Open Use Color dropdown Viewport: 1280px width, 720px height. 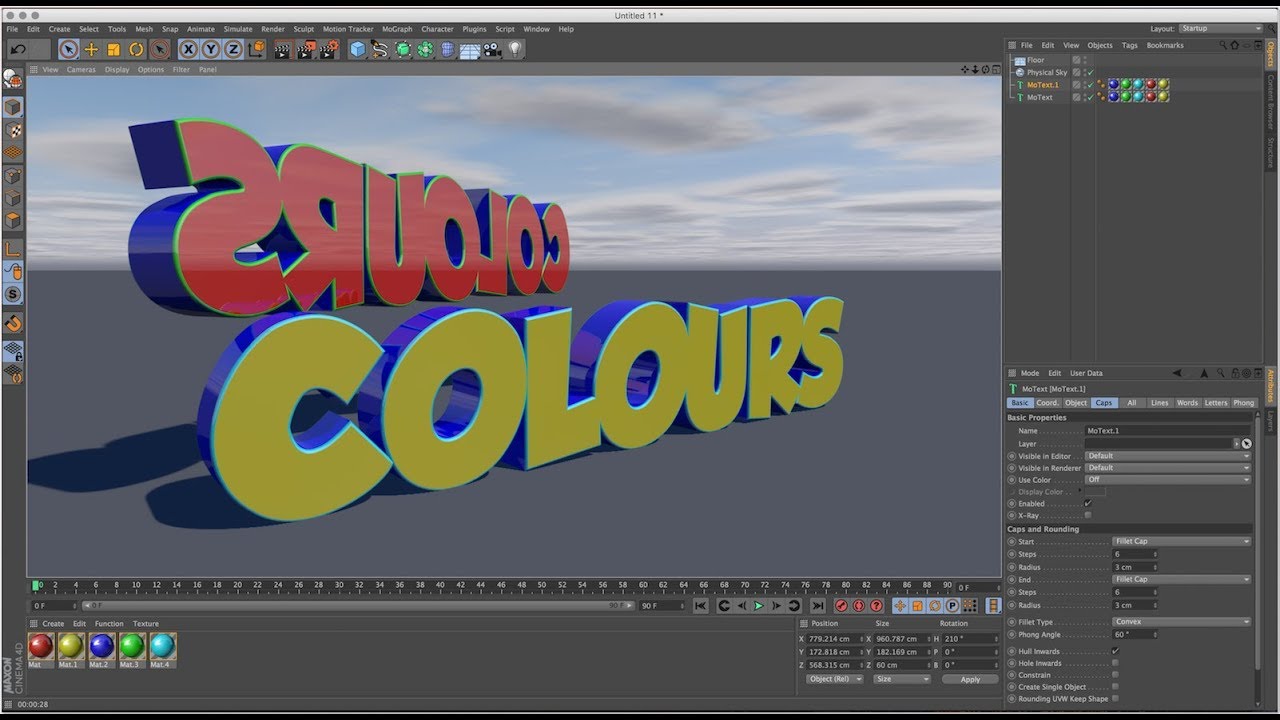(x=1167, y=480)
